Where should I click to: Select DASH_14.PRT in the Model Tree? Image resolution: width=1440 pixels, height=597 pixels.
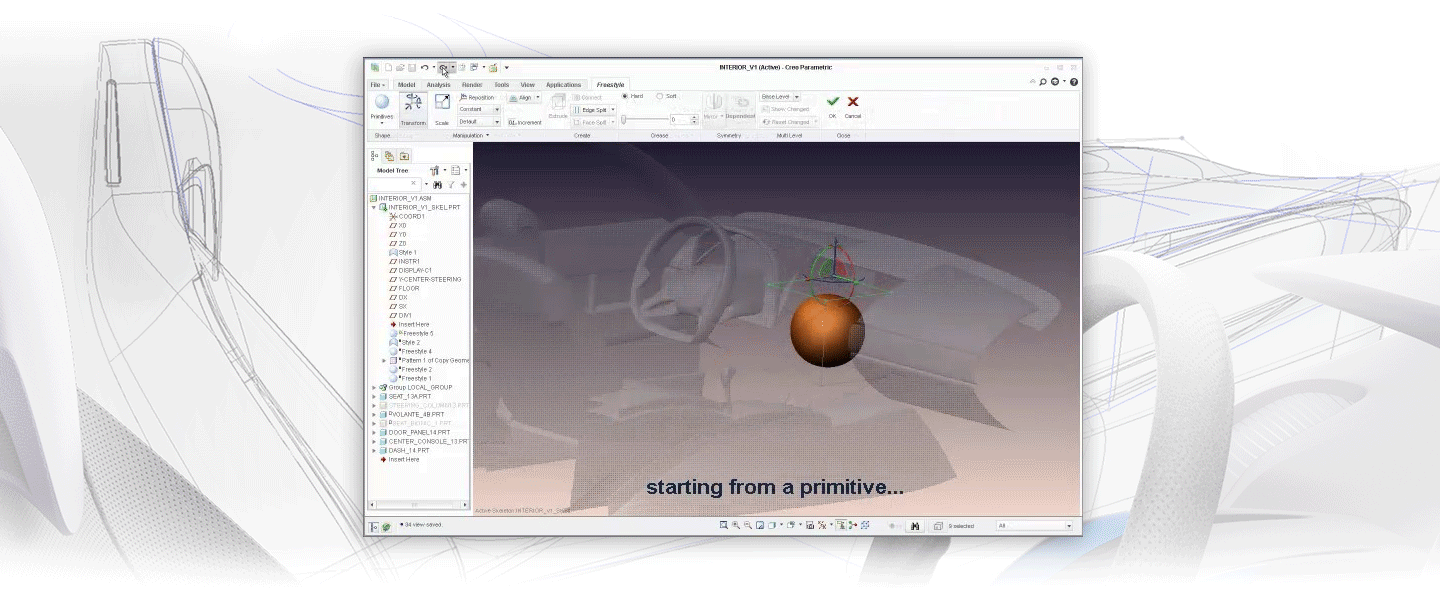pyautogui.click(x=405, y=450)
